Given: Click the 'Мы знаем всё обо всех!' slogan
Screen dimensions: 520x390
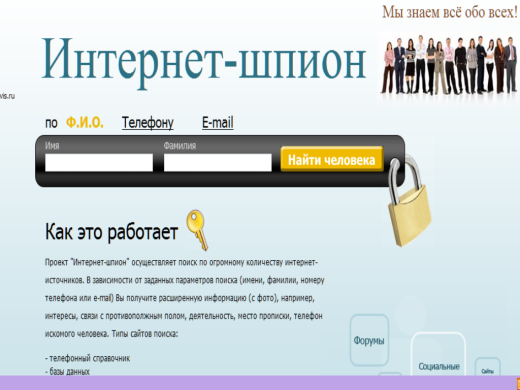Looking at the screenshot, I should (x=450, y=12).
